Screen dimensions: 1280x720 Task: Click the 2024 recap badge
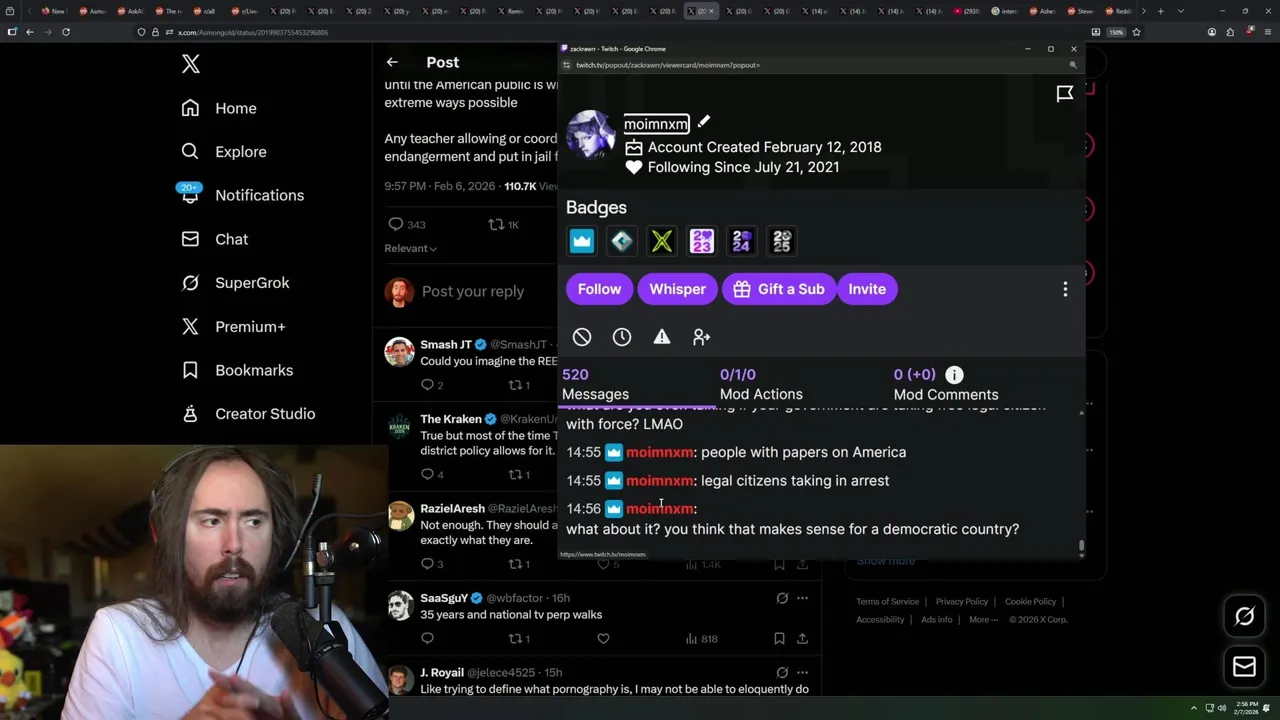click(x=742, y=241)
